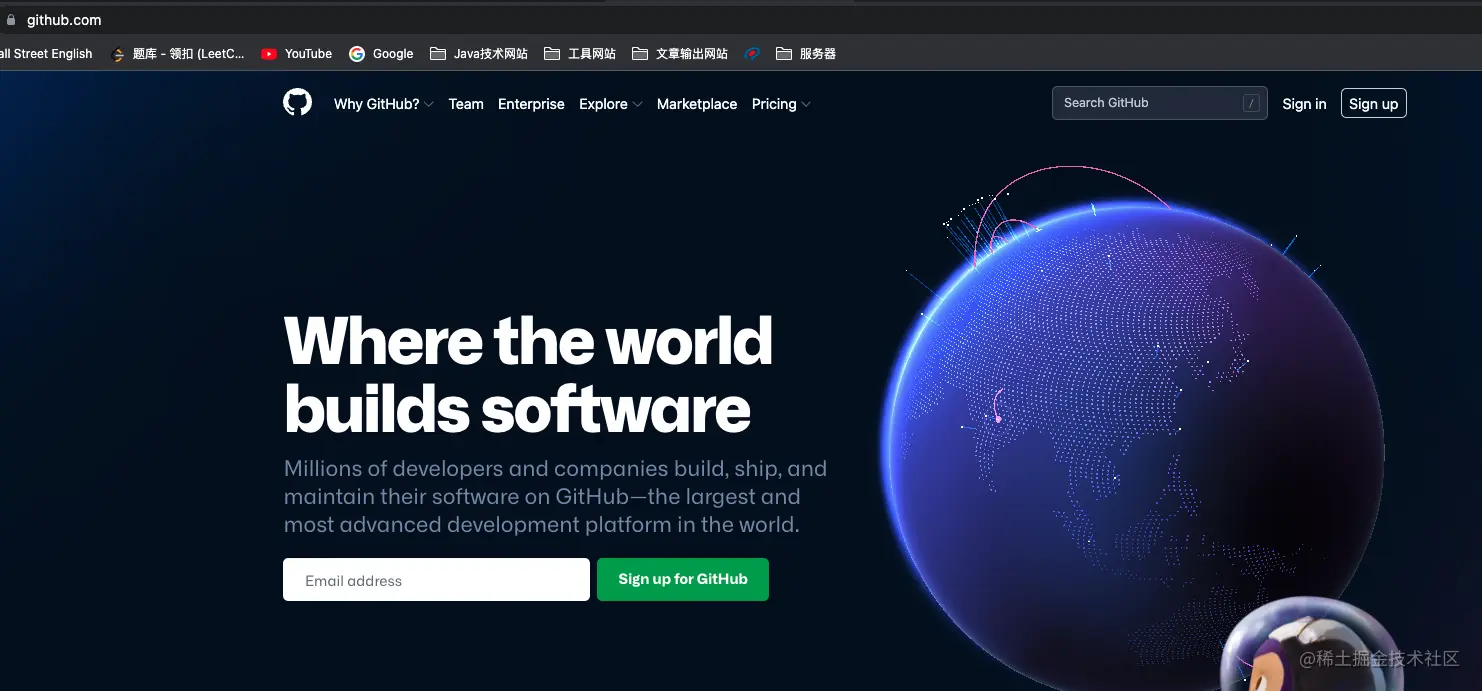The height and width of the screenshot is (691, 1482).
Task: Click the blue-red bookmark icon before 服务器
Action: coord(752,54)
